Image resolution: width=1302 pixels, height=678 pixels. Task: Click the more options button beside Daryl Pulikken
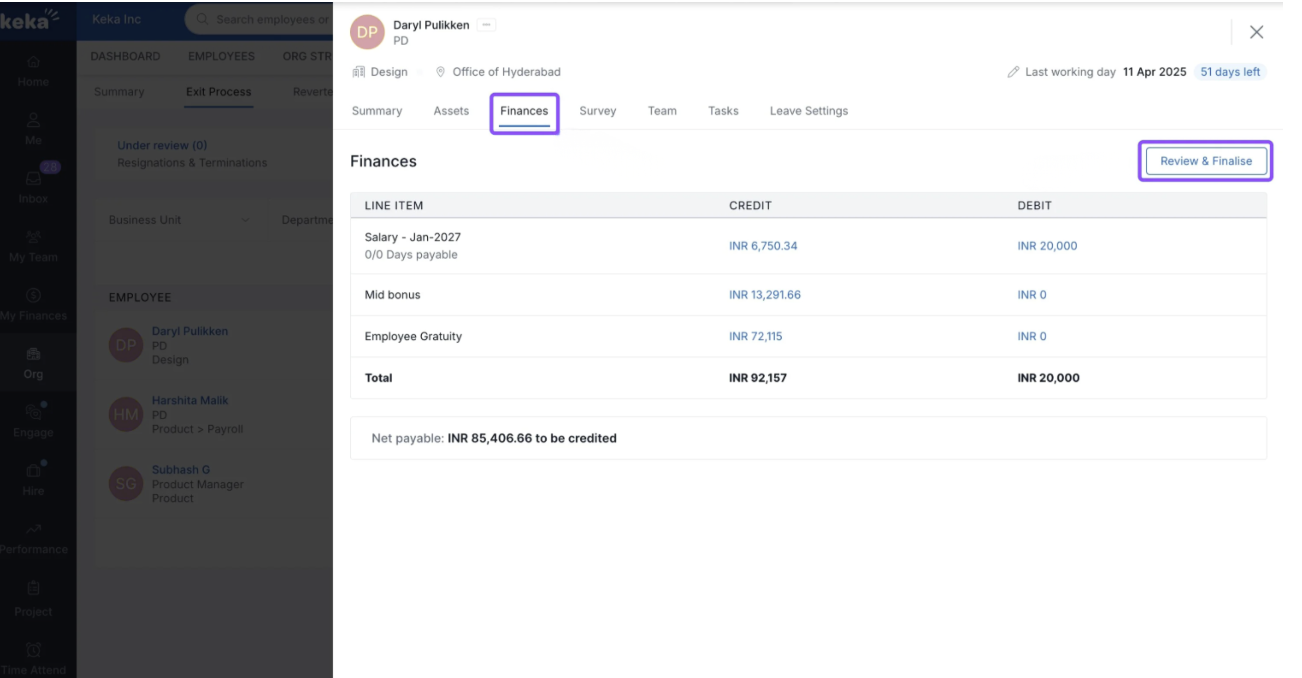click(x=487, y=25)
